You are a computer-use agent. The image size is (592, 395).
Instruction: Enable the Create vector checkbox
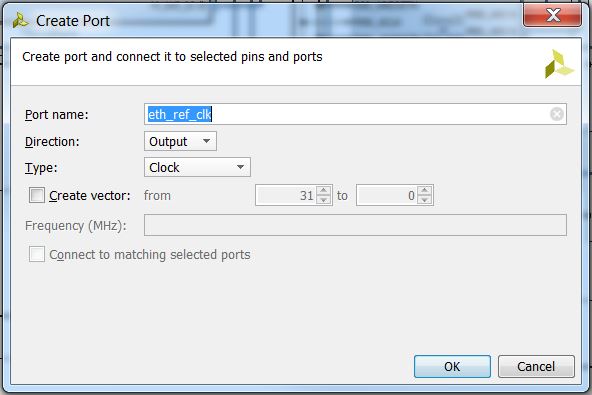(37, 195)
